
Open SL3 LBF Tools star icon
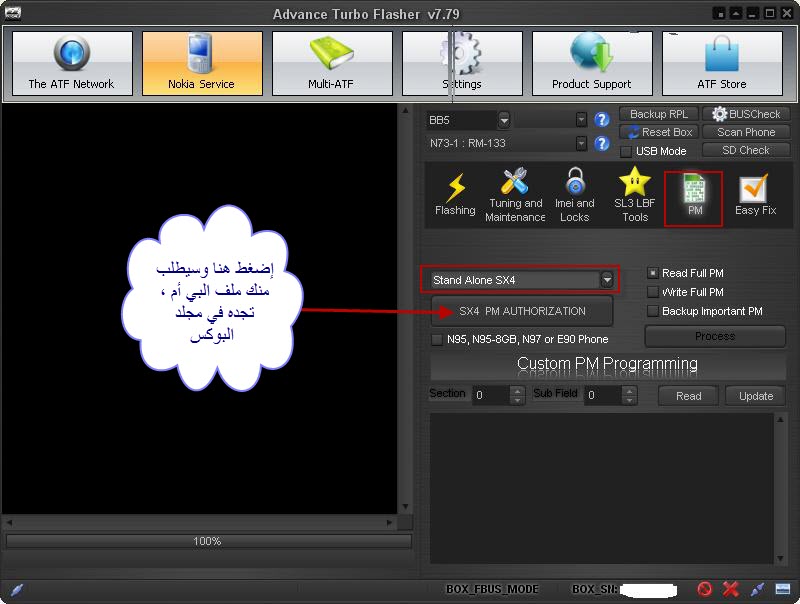[x=635, y=195]
